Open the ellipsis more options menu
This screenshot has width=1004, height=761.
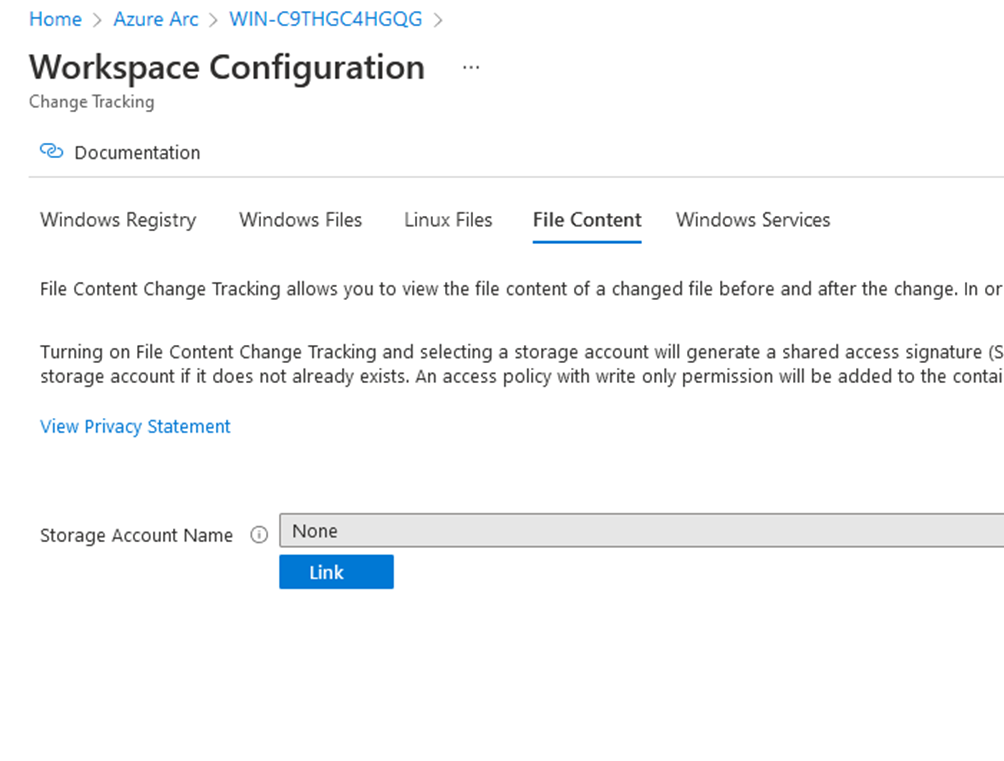click(x=471, y=67)
